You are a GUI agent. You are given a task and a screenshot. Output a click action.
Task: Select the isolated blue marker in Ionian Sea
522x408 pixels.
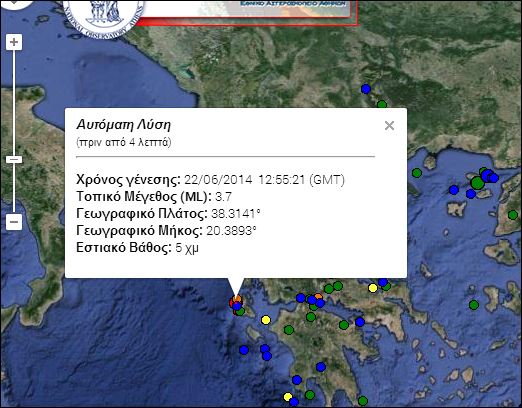point(244,350)
